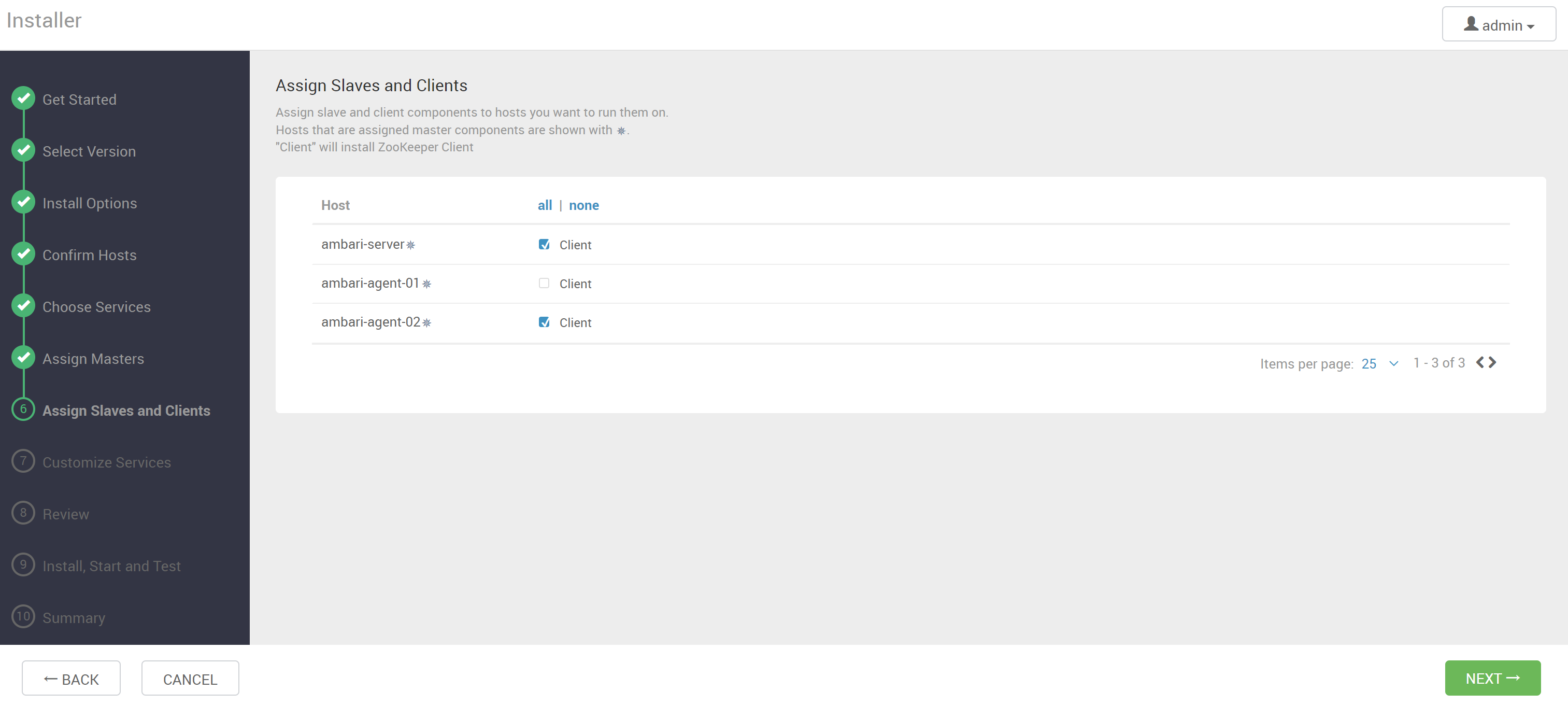1568x706 pixels.
Task: Click Review sidebar step
Action: point(66,514)
